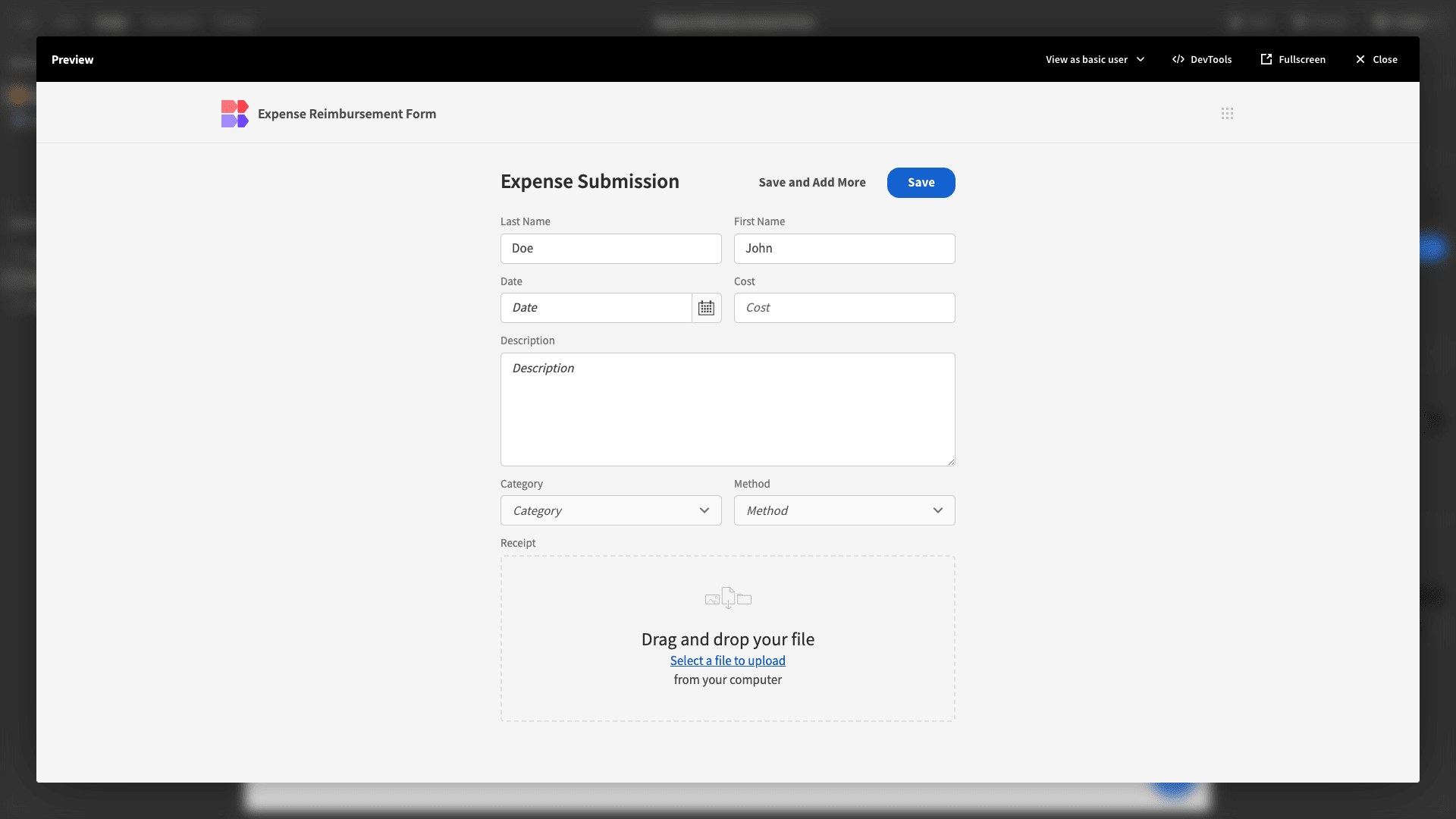Focus the Last Name field
Viewport: 1456px width, 819px height.
tap(610, 249)
